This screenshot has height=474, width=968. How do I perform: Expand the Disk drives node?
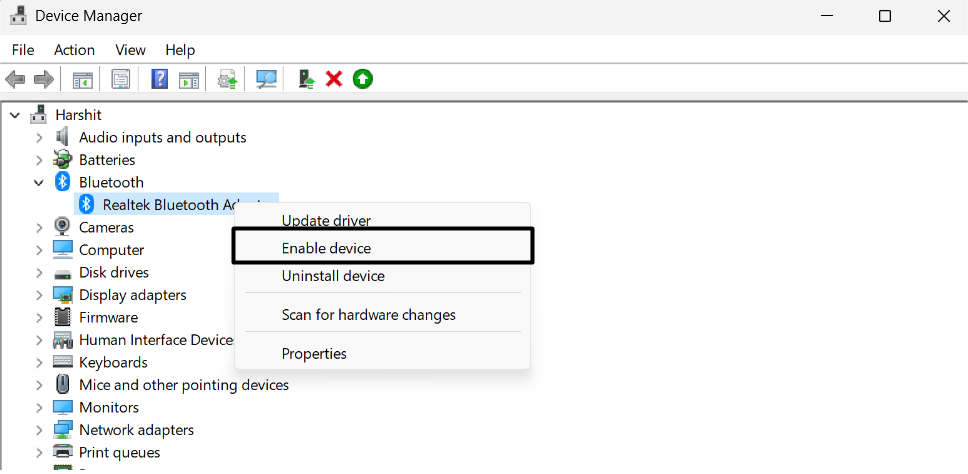point(39,272)
